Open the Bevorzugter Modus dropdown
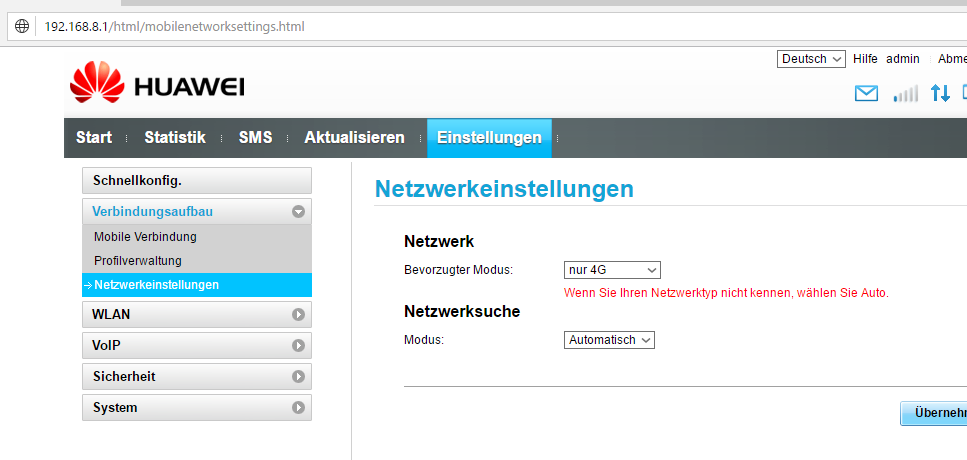The width and height of the screenshot is (967, 460). coord(612,270)
